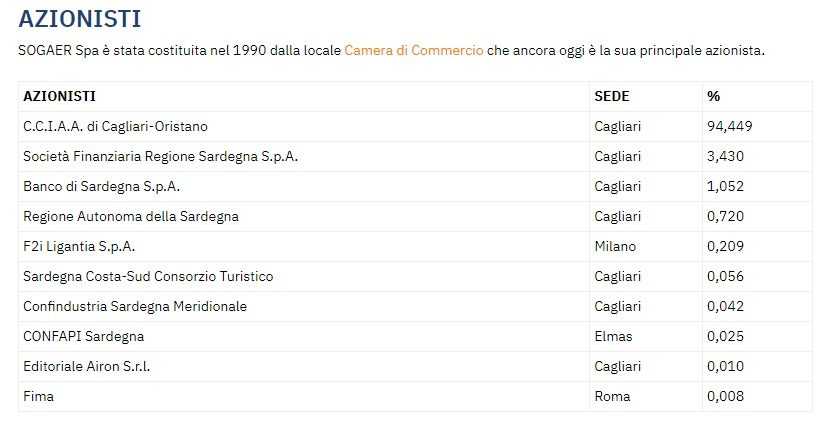Click the 94,449 percentage value

point(730,126)
